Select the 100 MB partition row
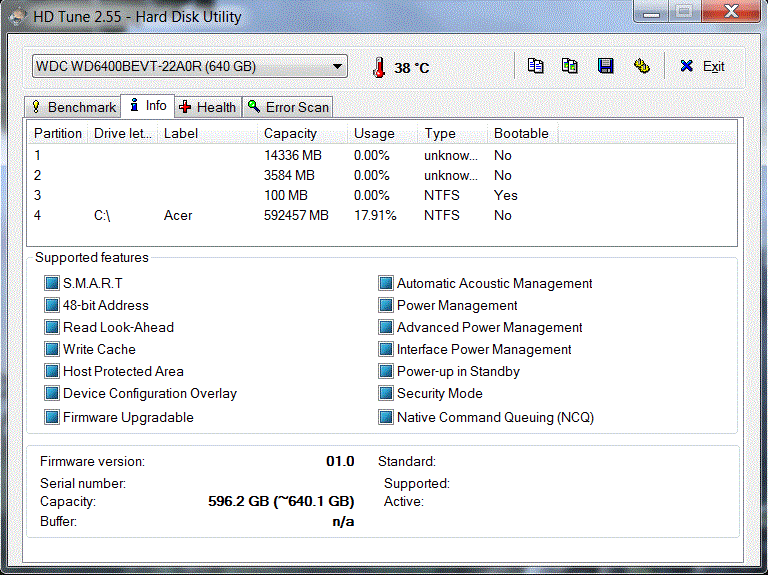Screen dimensions: 768x575 382,195
